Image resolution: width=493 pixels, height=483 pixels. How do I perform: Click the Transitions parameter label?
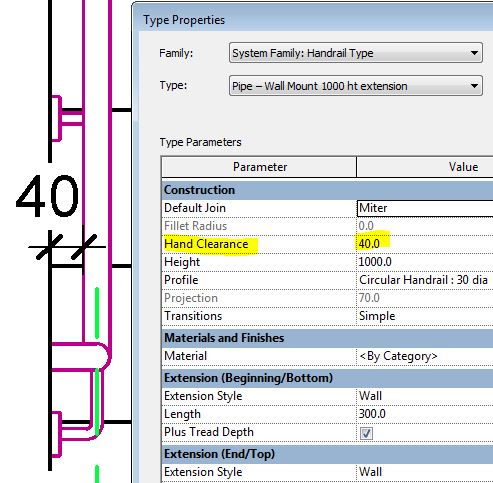(x=193, y=316)
